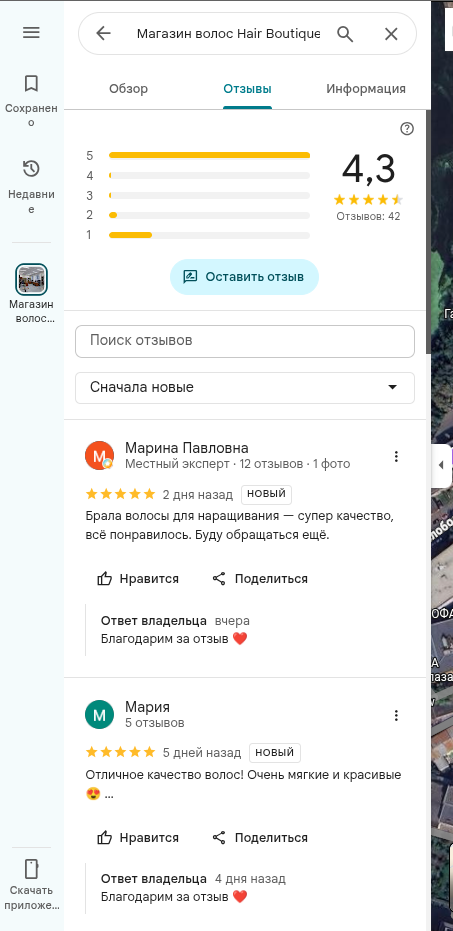Click 5 отзывов under Мария

[154, 723]
